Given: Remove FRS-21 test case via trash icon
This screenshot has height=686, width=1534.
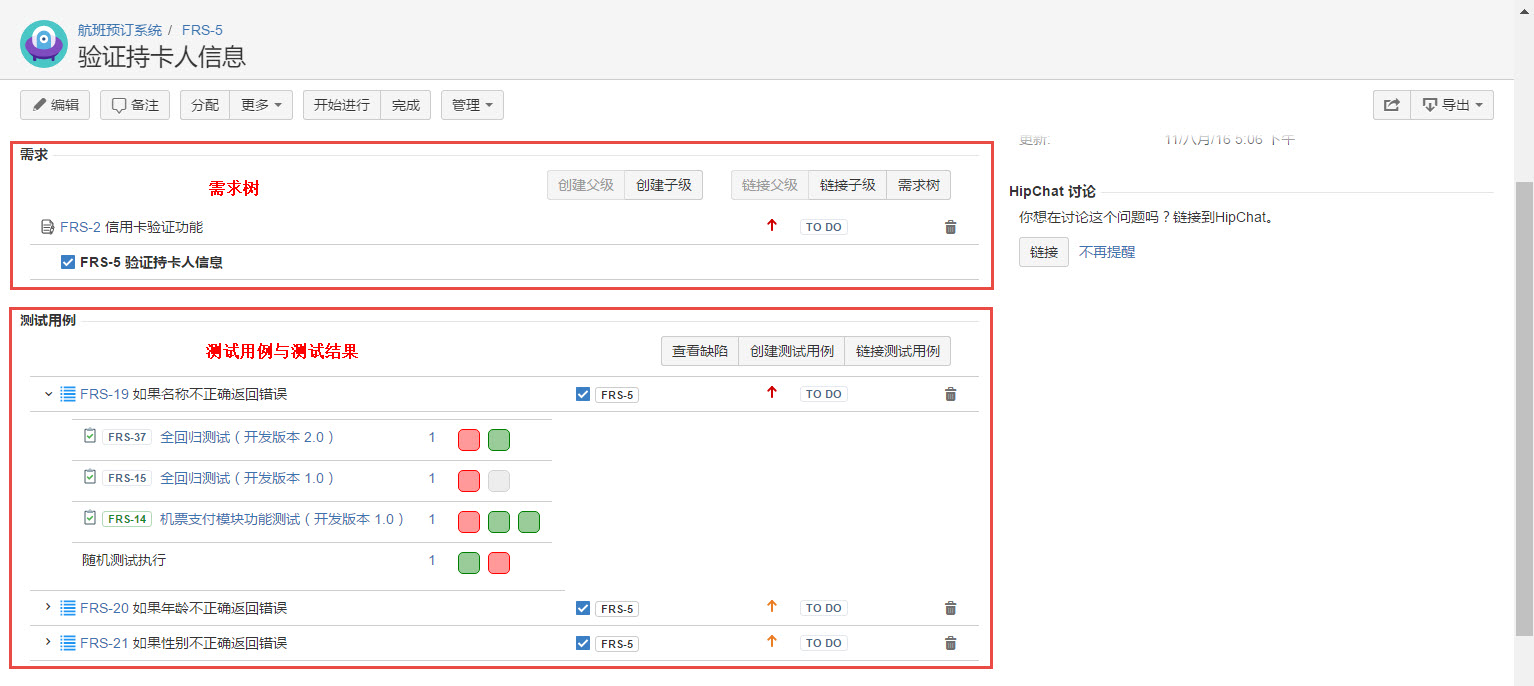Looking at the screenshot, I should tap(951, 643).
